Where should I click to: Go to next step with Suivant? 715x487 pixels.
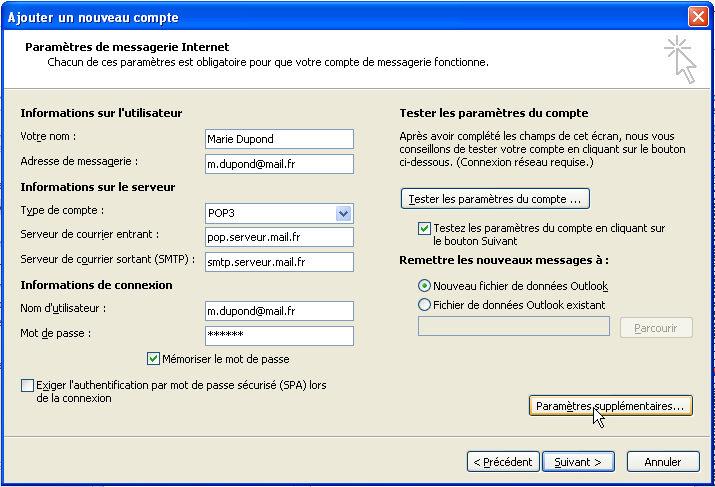(x=578, y=462)
